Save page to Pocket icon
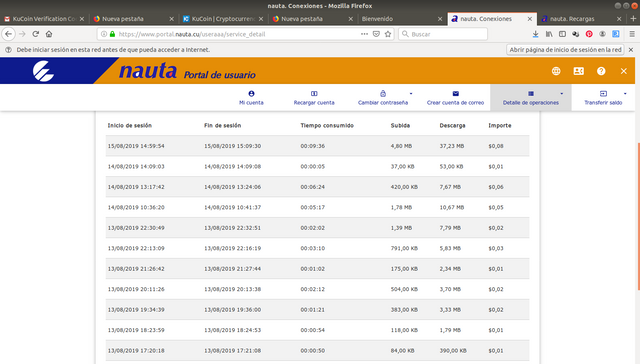 click(376, 34)
